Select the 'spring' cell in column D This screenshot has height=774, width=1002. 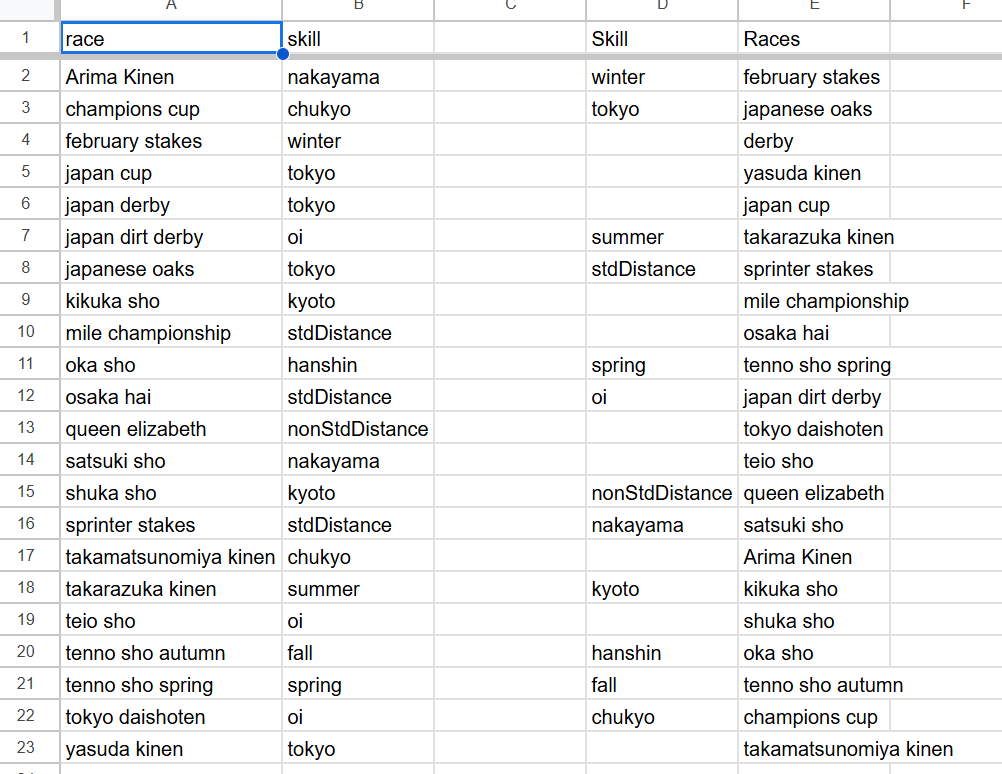point(662,364)
